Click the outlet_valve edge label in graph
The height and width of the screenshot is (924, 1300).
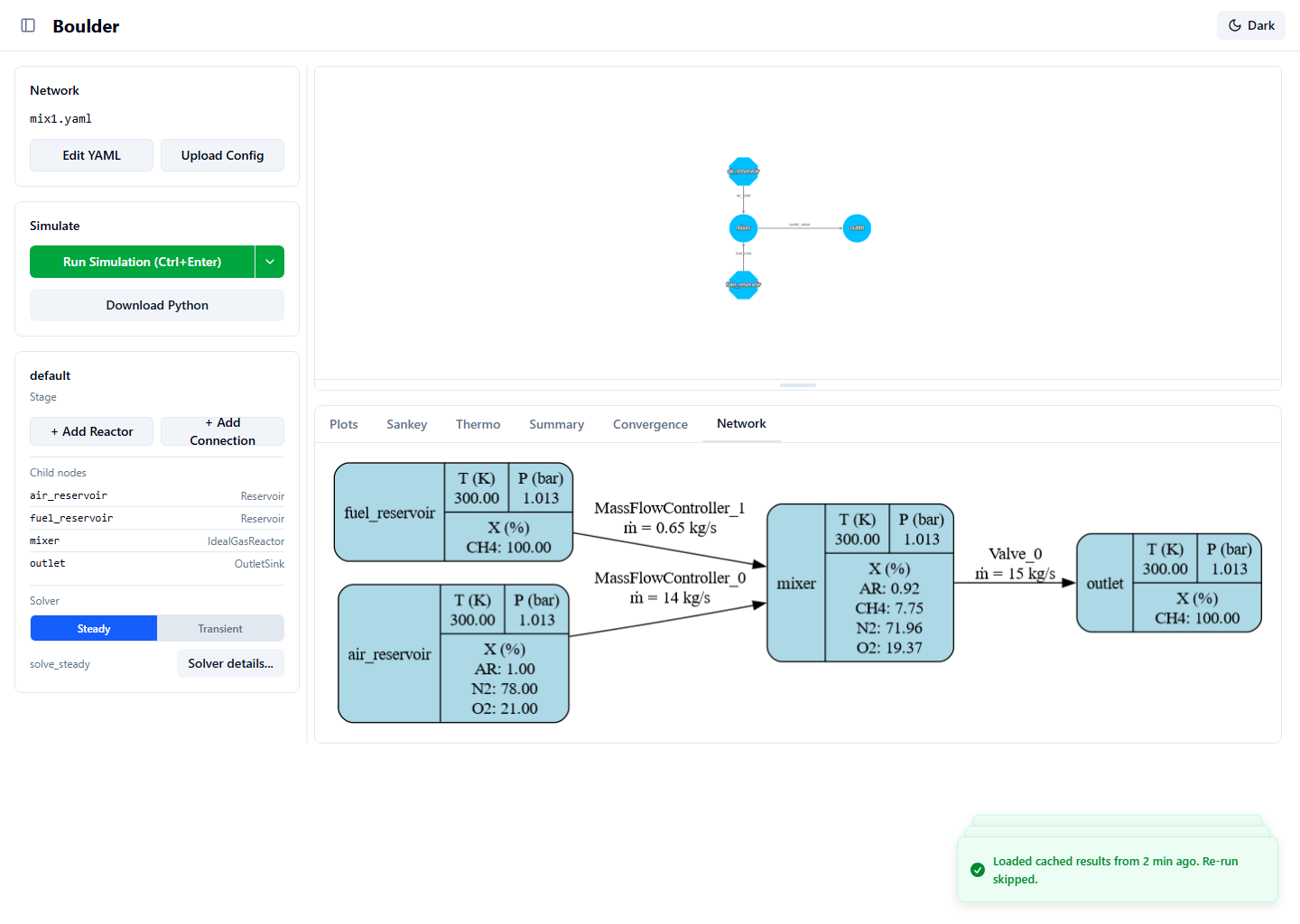[x=800, y=225]
